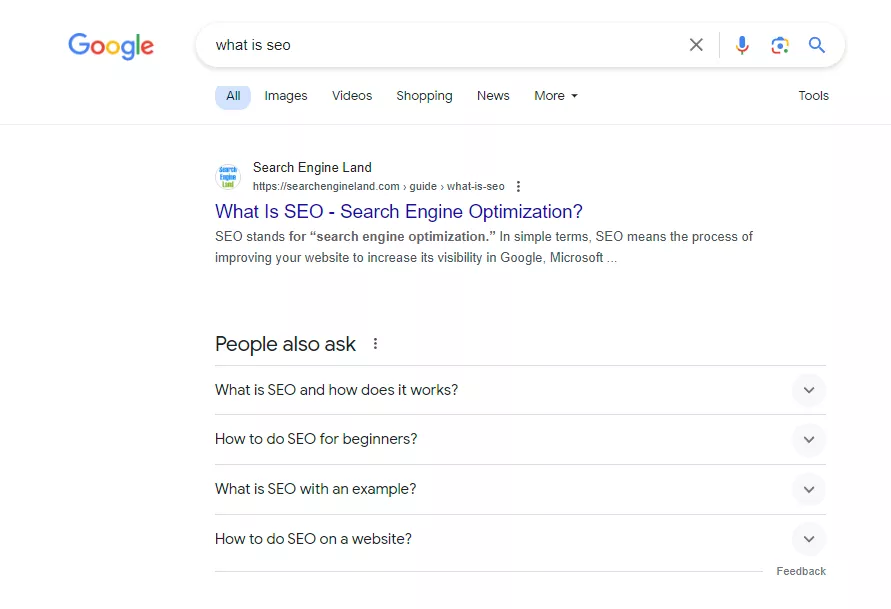Open Google Lens image search icon
The width and height of the screenshot is (891, 609).
click(780, 45)
